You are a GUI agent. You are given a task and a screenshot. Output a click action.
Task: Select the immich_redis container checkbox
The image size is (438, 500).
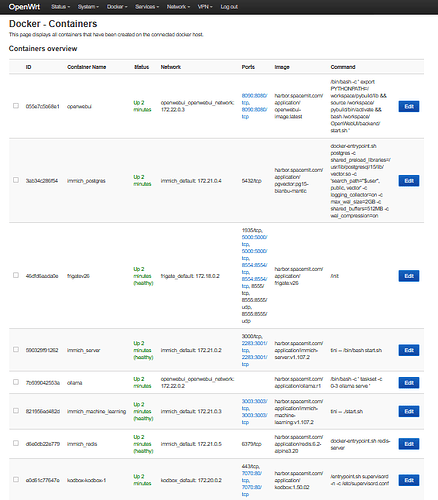click(x=16, y=443)
